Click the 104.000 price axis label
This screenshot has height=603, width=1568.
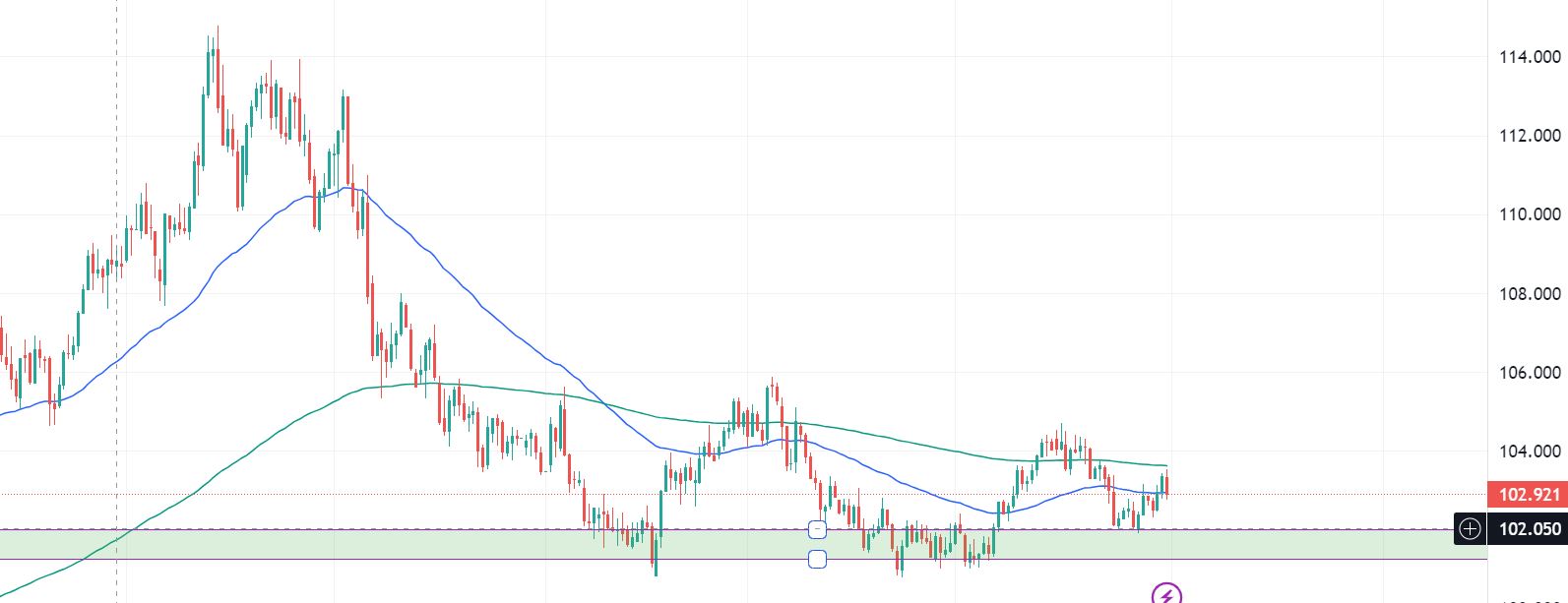point(1529,451)
